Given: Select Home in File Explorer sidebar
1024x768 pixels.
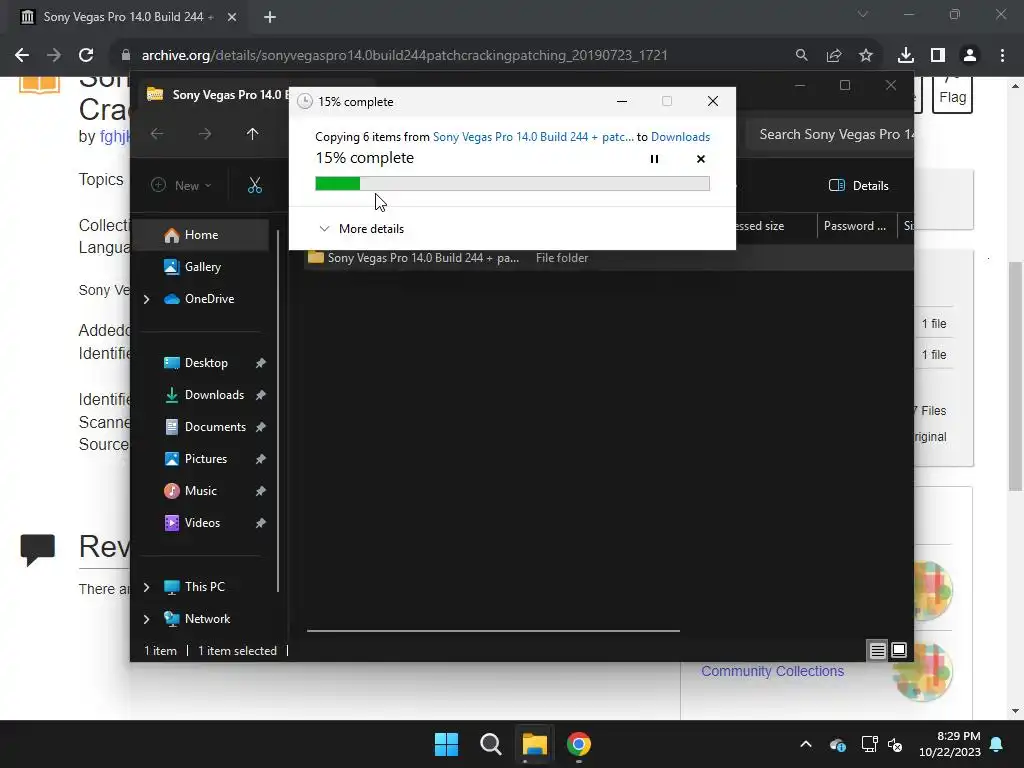Looking at the screenshot, I should coord(200,234).
